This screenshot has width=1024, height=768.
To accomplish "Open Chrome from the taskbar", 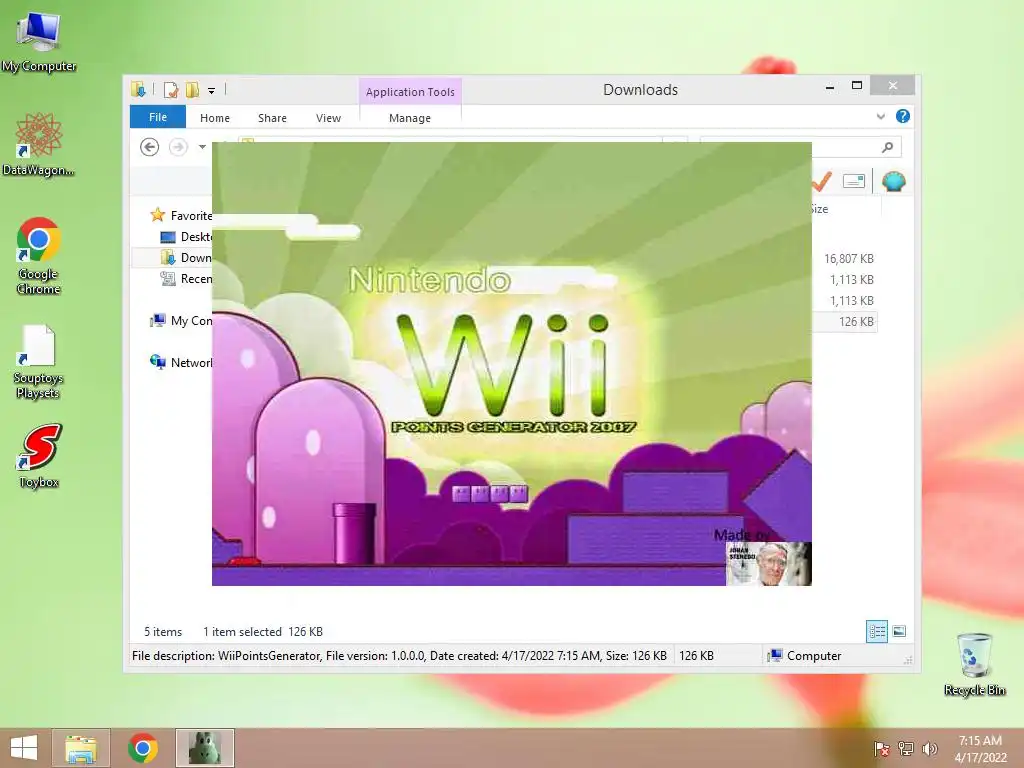I will click(x=143, y=748).
